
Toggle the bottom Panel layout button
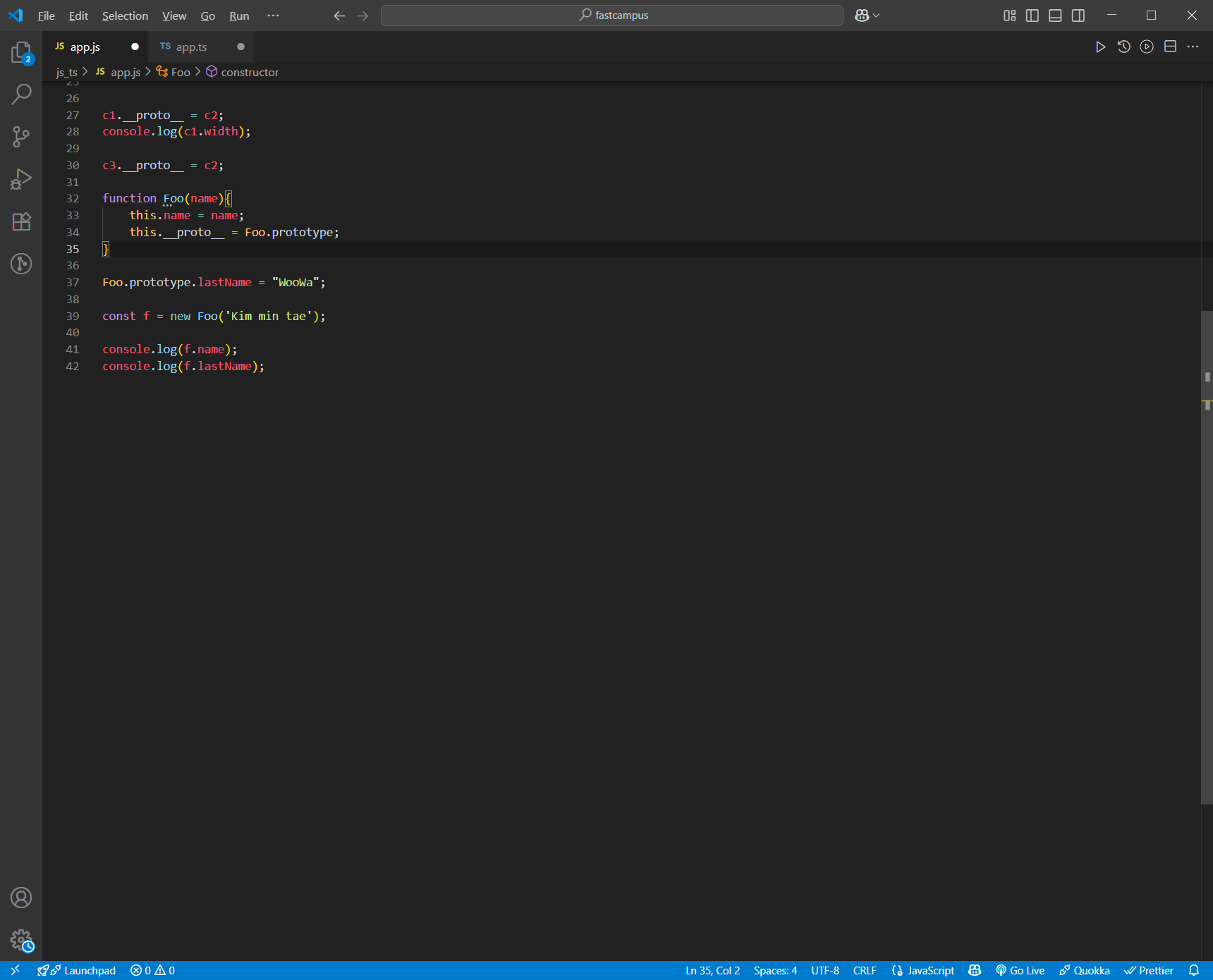(x=1055, y=16)
